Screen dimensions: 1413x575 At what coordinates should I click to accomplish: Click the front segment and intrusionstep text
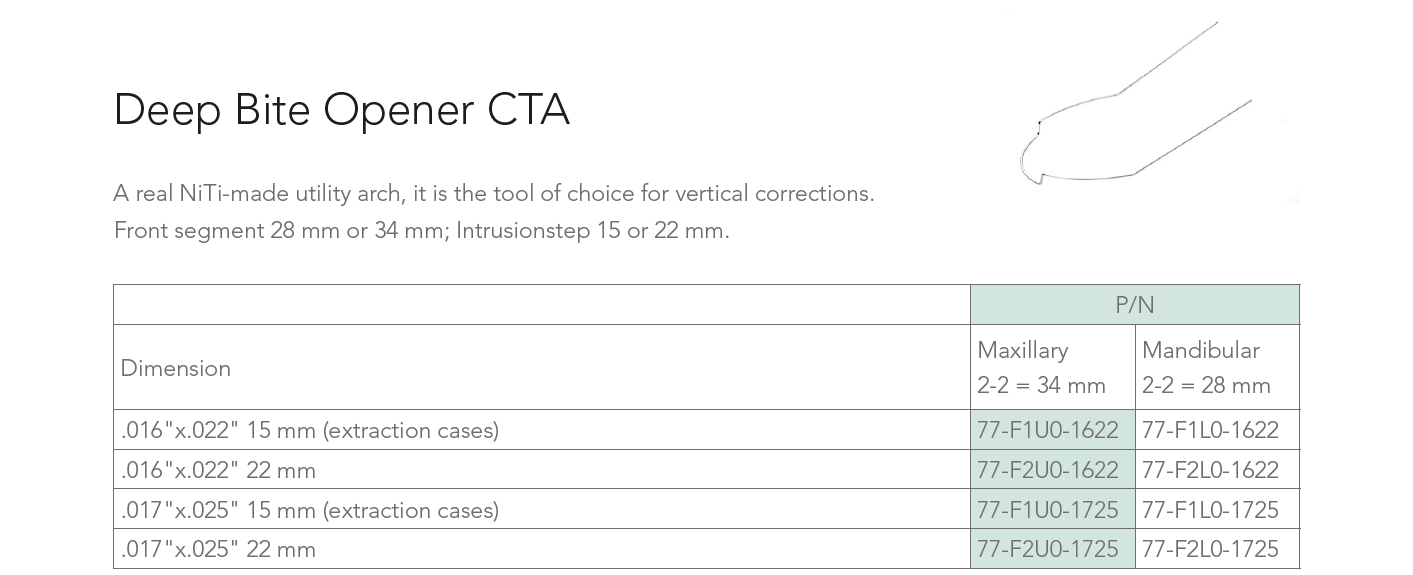pos(421,230)
